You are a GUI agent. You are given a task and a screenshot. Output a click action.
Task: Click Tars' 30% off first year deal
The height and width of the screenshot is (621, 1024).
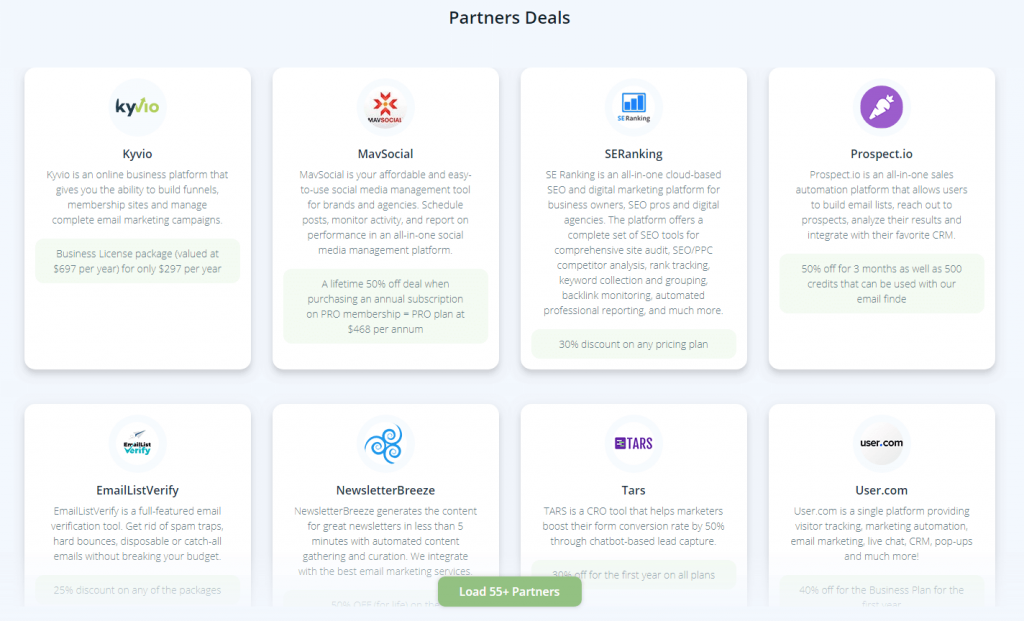click(x=633, y=575)
